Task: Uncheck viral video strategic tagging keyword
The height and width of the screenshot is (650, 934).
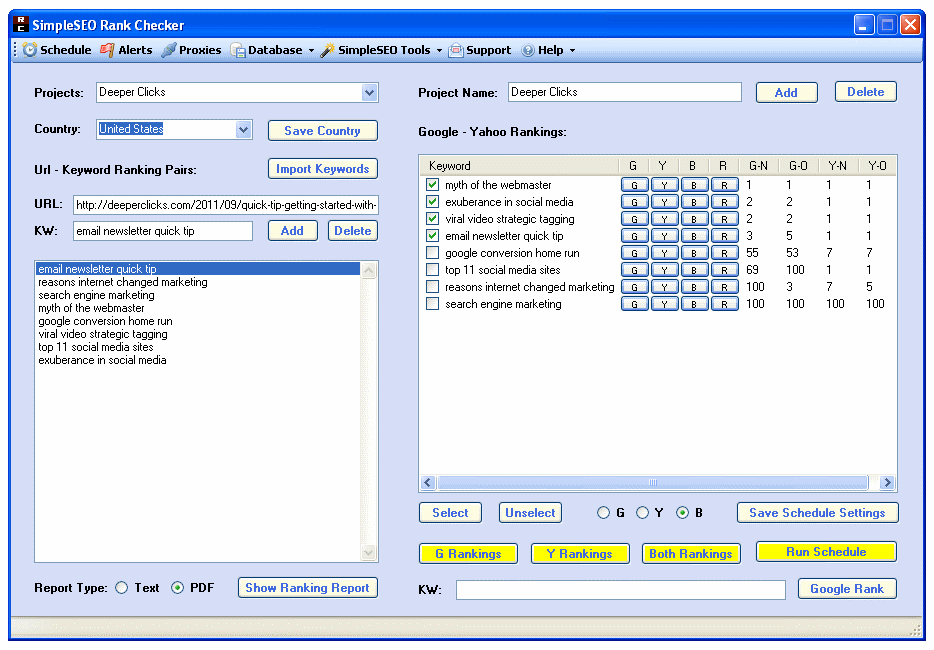Action: tap(432, 219)
